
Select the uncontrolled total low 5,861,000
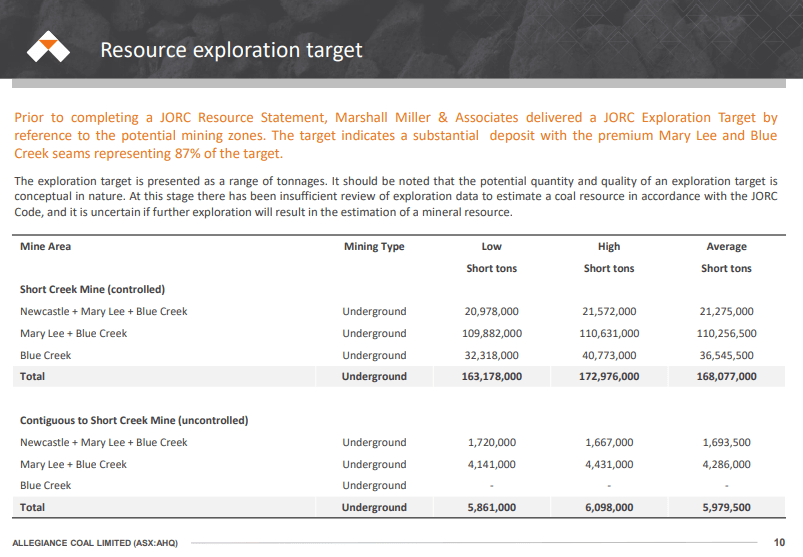tap(491, 507)
